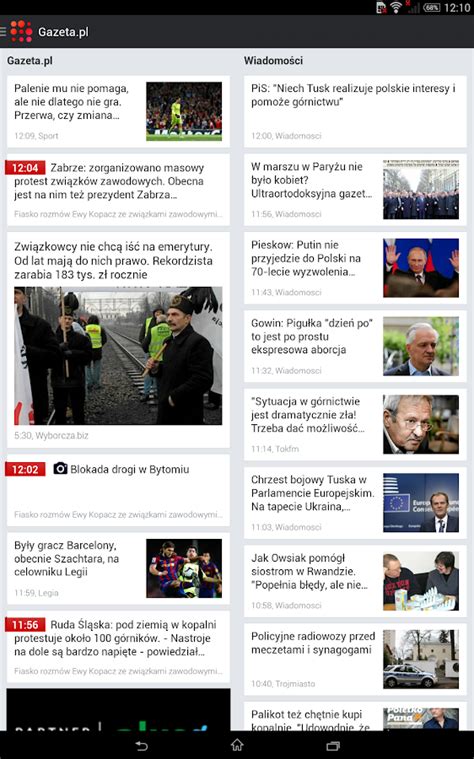Screen dimensions: 474x759
Task: Tap the Android back button
Action: 141,745
